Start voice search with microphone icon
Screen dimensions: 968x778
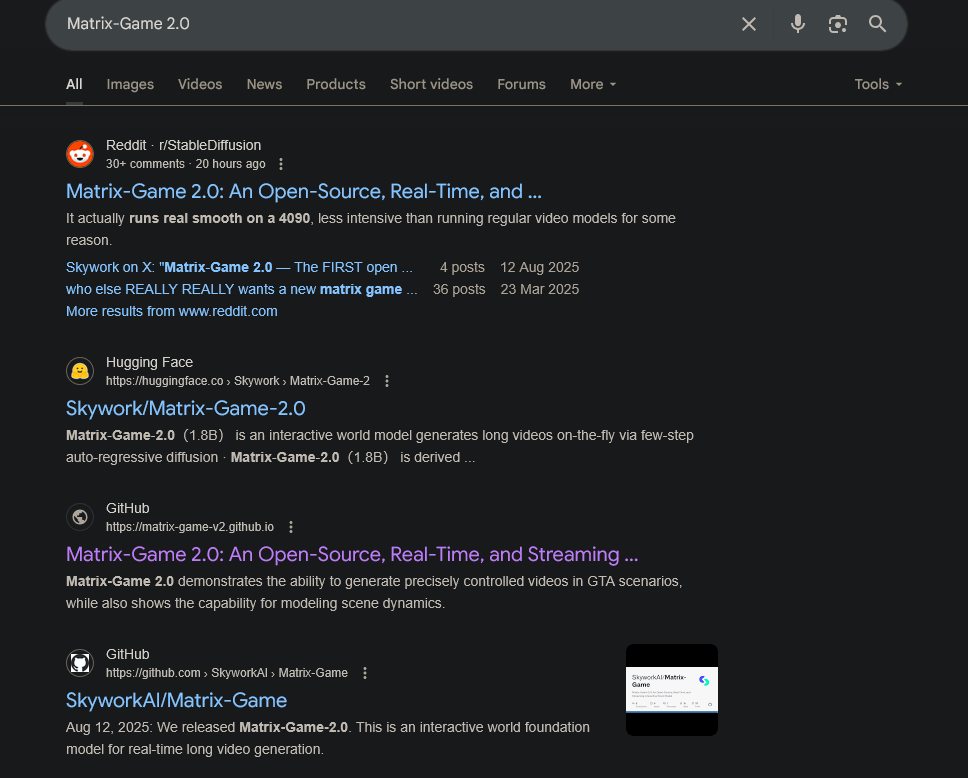coord(797,24)
